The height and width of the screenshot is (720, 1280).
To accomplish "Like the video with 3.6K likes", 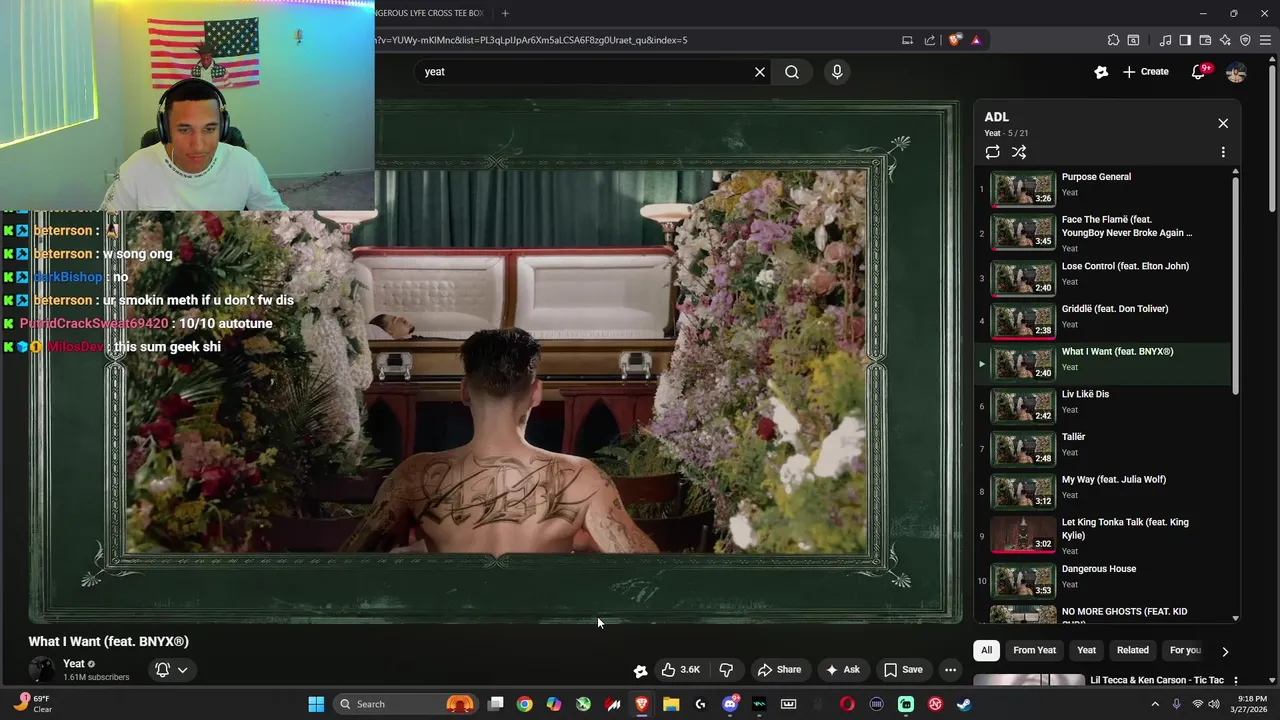I will 680,670.
